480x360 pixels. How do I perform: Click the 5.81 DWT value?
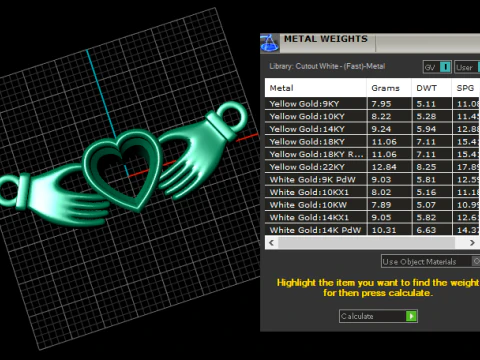(426, 180)
